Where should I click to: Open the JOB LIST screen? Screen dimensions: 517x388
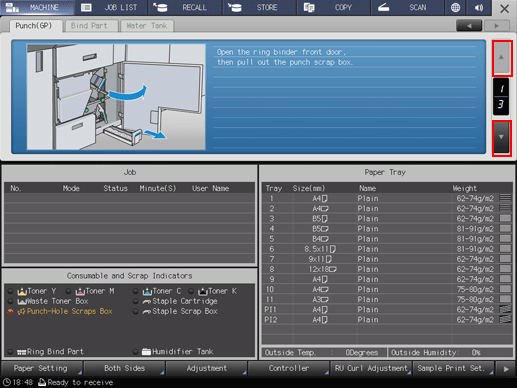click(111, 7)
